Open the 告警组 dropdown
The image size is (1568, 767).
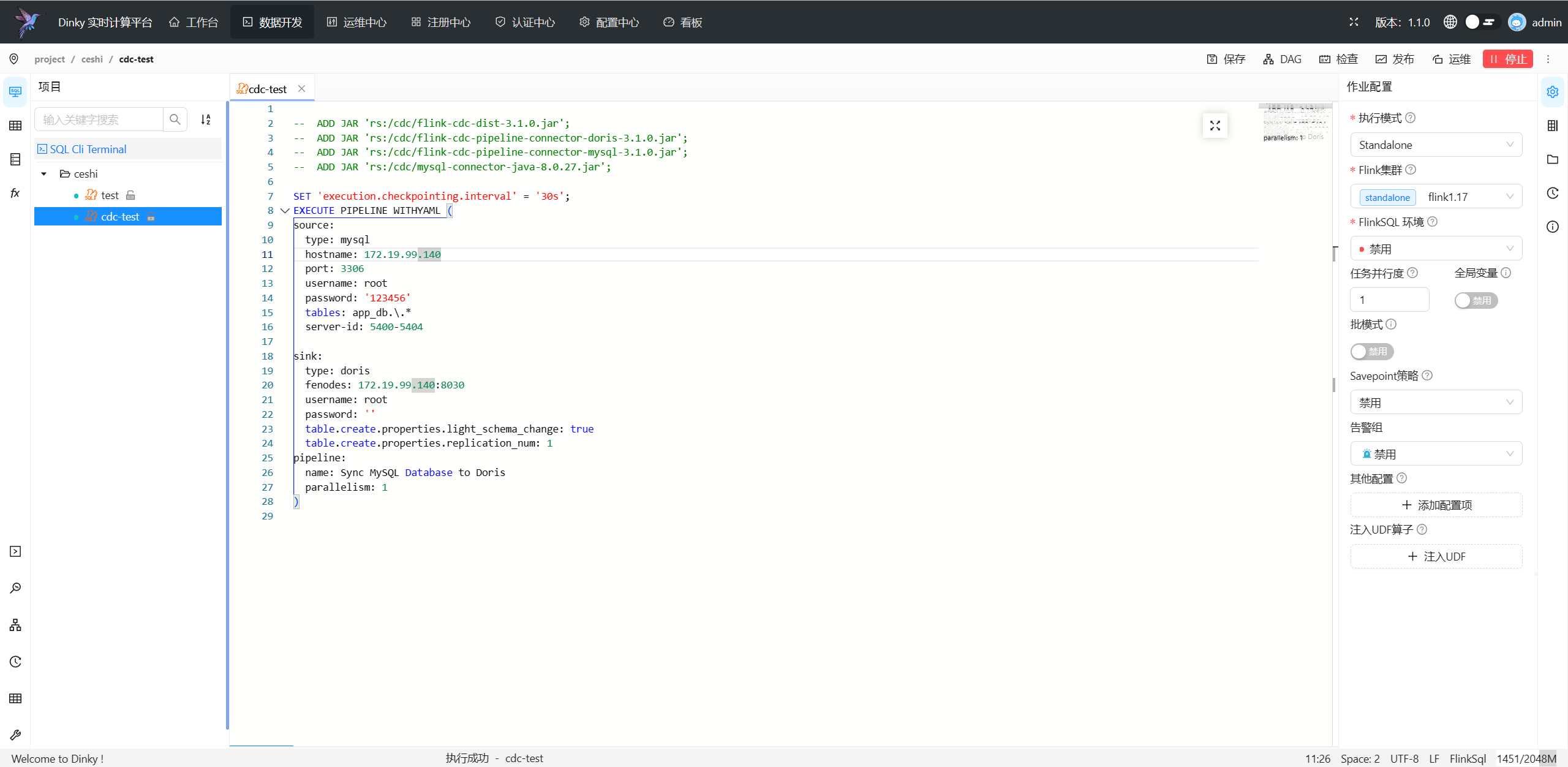click(x=1436, y=454)
